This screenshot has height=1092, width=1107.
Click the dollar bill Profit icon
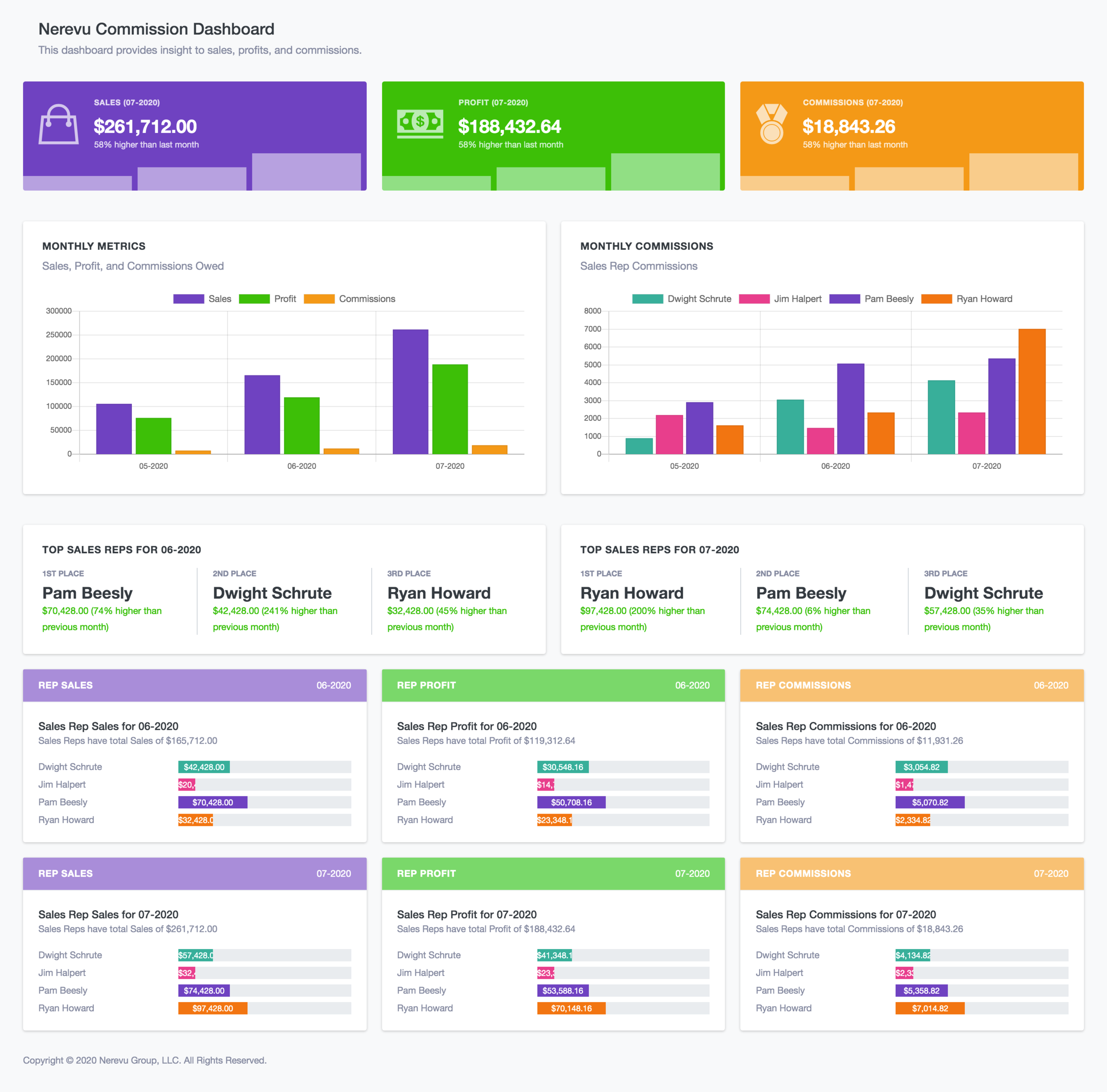[420, 124]
